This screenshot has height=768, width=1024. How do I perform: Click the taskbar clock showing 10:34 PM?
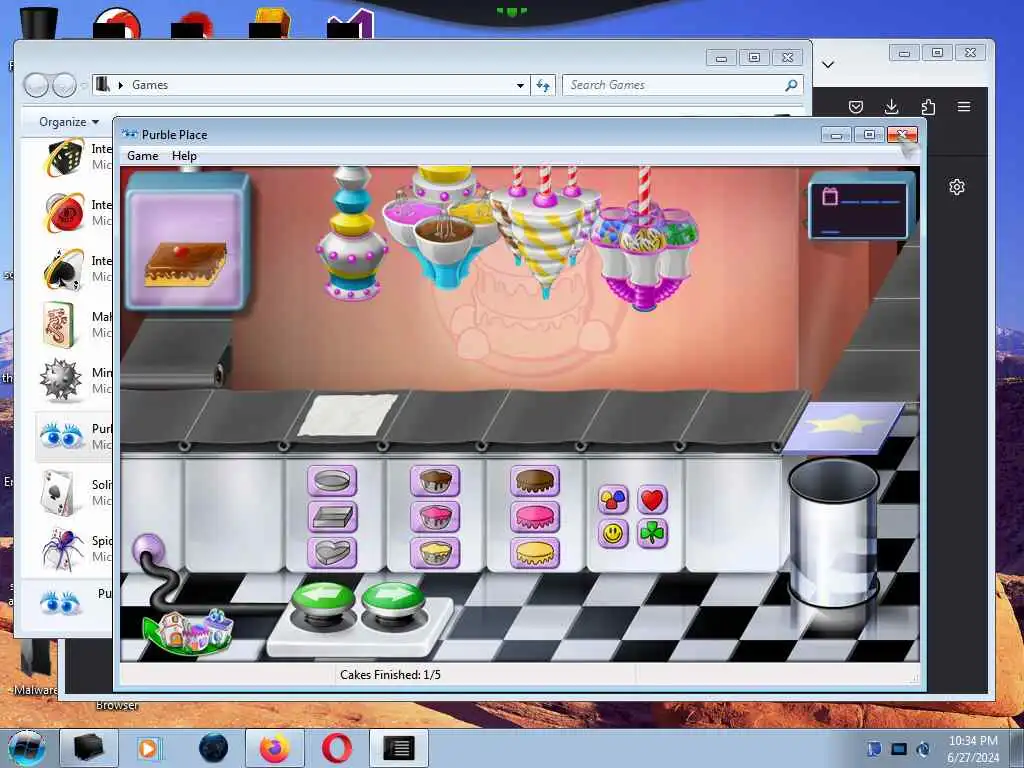pos(973,748)
